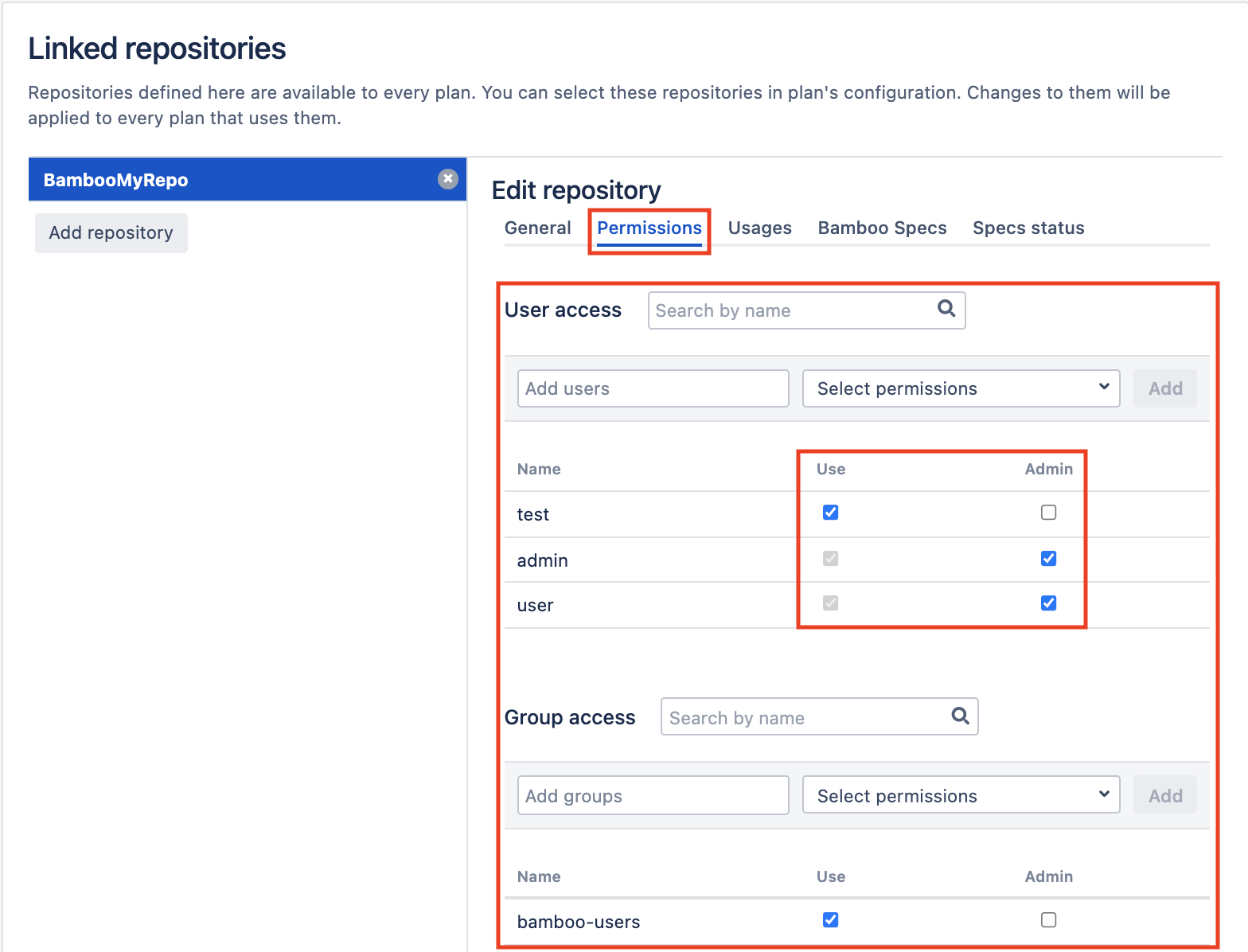This screenshot has height=952, width=1248.
Task: Focus the User access search field
Action: click(x=806, y=310)
